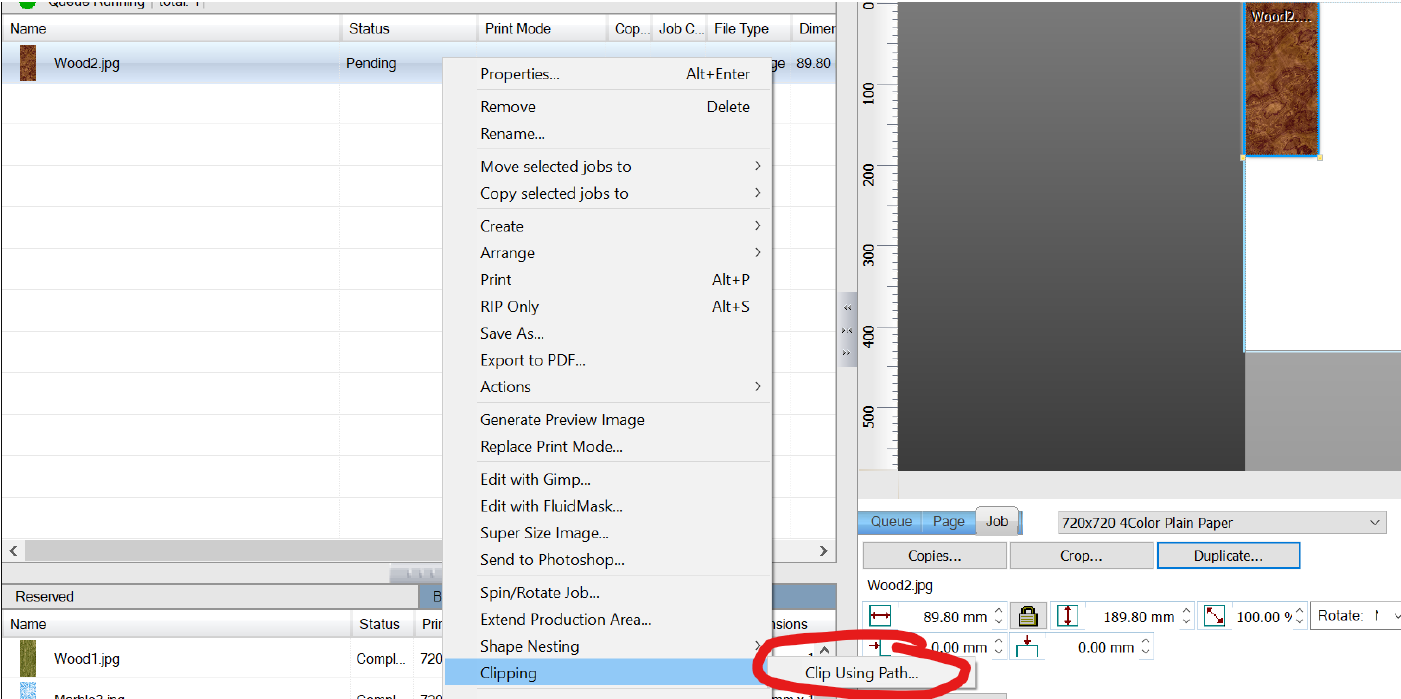Click the Crop... button
Screen dimensions: 1401x699
pos(1081,556)
